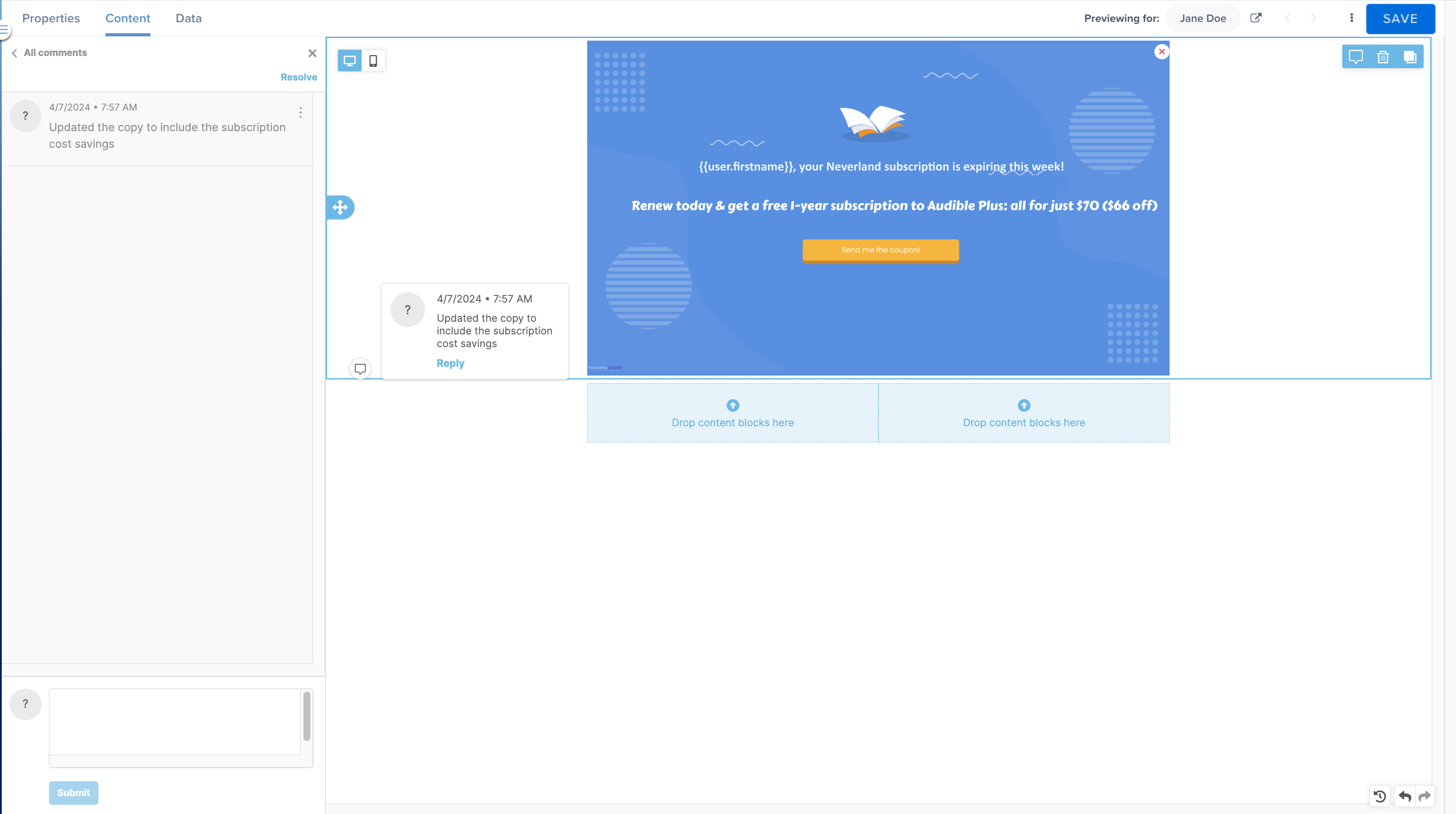
Task: Open the hamburger menu at top left
Action: [4, 29]
